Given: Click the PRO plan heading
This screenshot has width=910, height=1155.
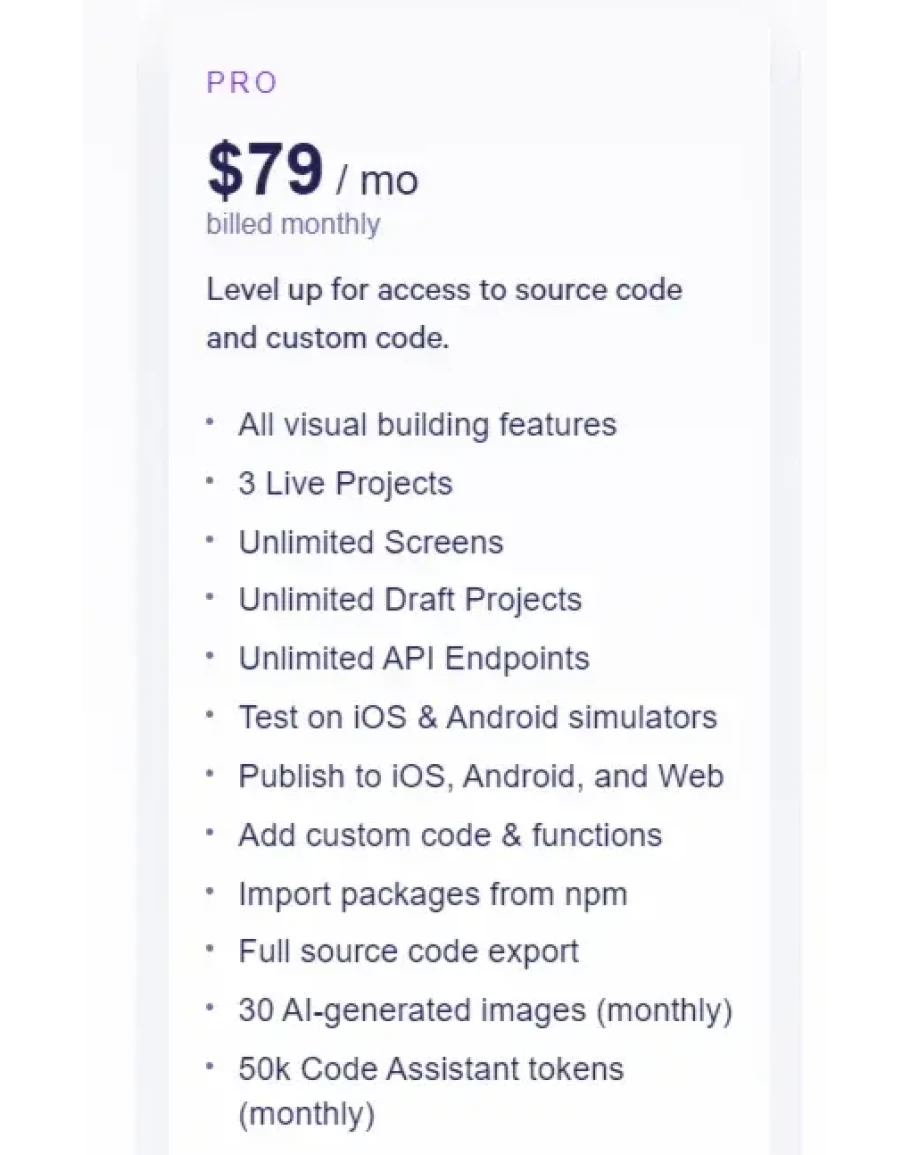Looking at the screenshot, I should click(x=241, y=83).
